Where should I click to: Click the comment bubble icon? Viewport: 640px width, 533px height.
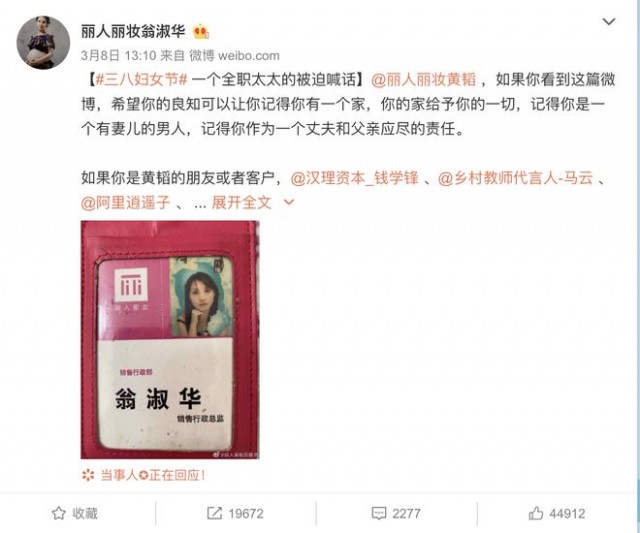tap(378, 513)
